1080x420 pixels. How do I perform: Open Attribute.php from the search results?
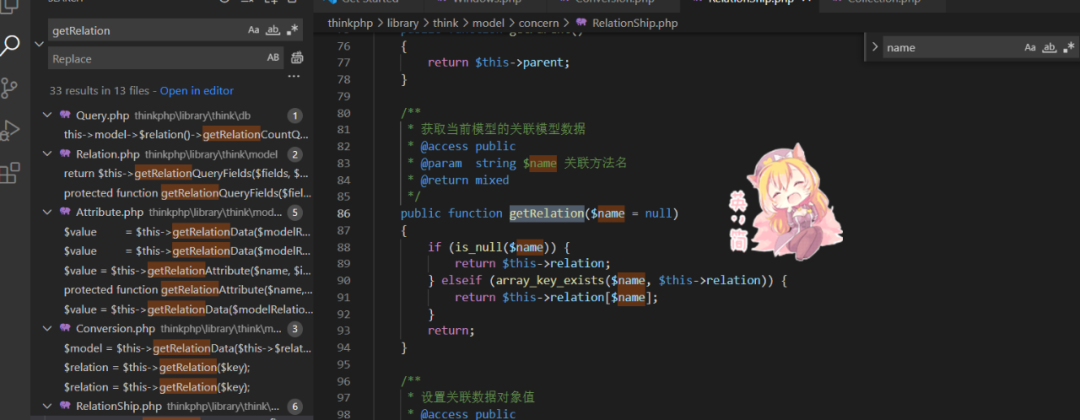110,211
